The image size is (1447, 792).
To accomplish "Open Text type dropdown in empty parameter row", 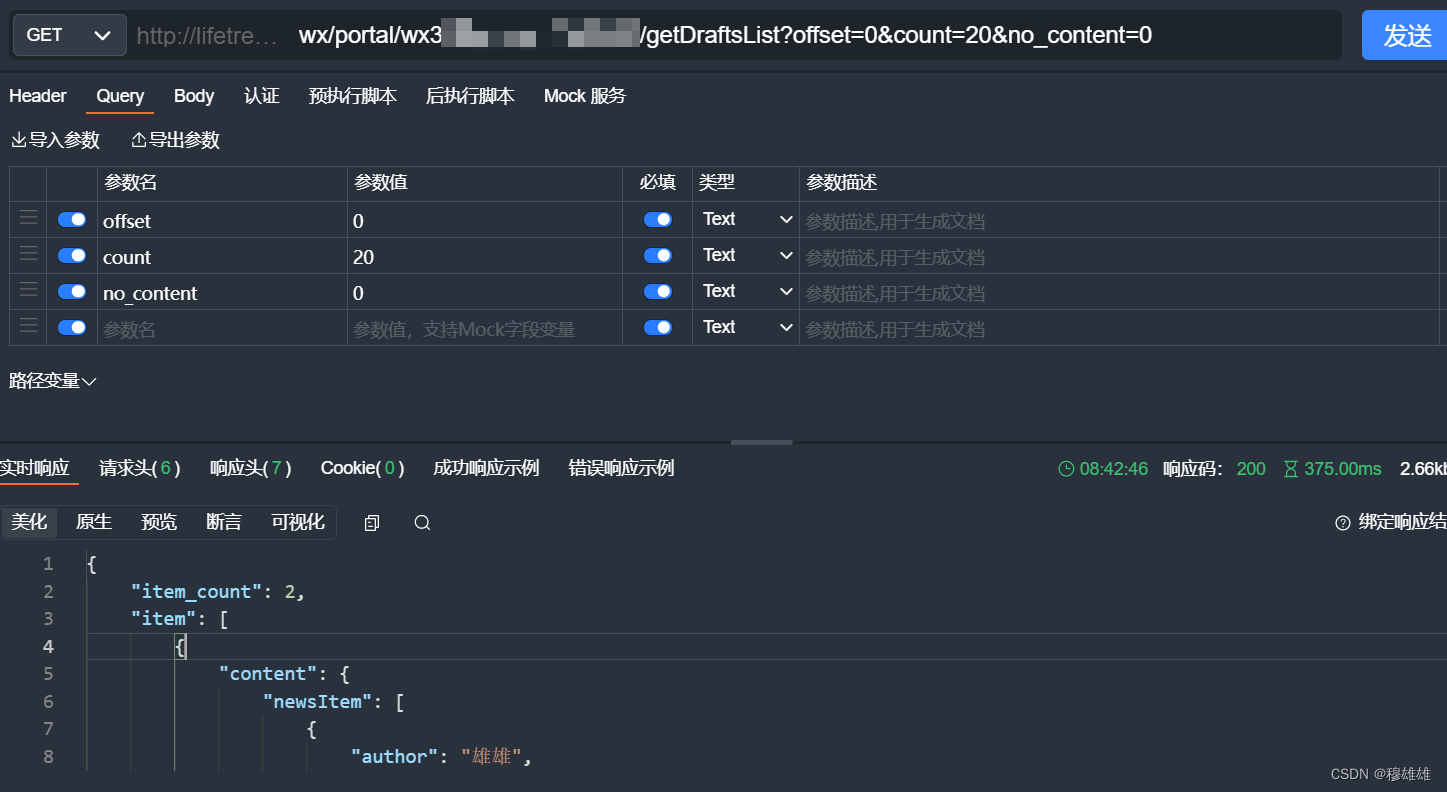I will (x=746, y=327).
